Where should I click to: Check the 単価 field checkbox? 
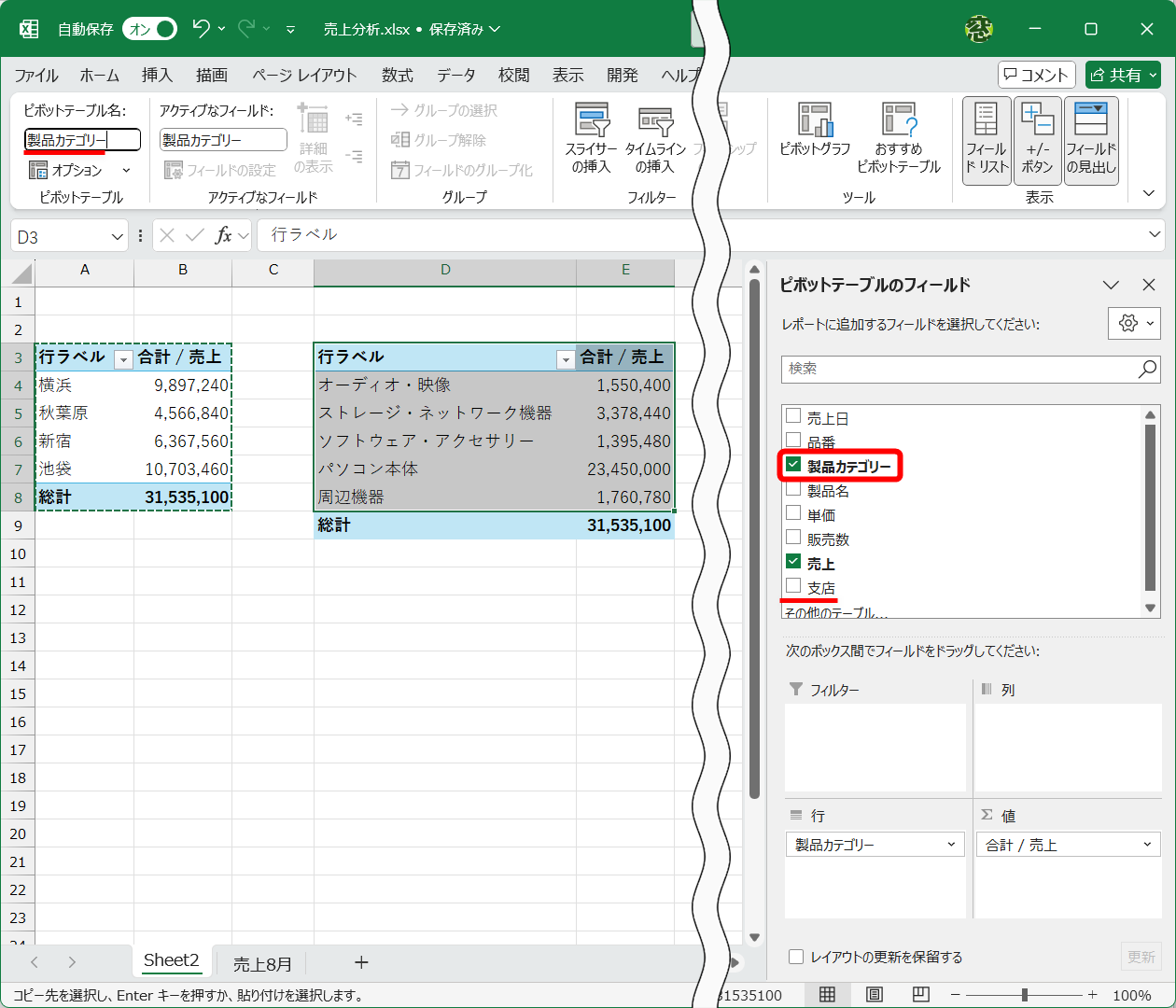coord(793,512)
